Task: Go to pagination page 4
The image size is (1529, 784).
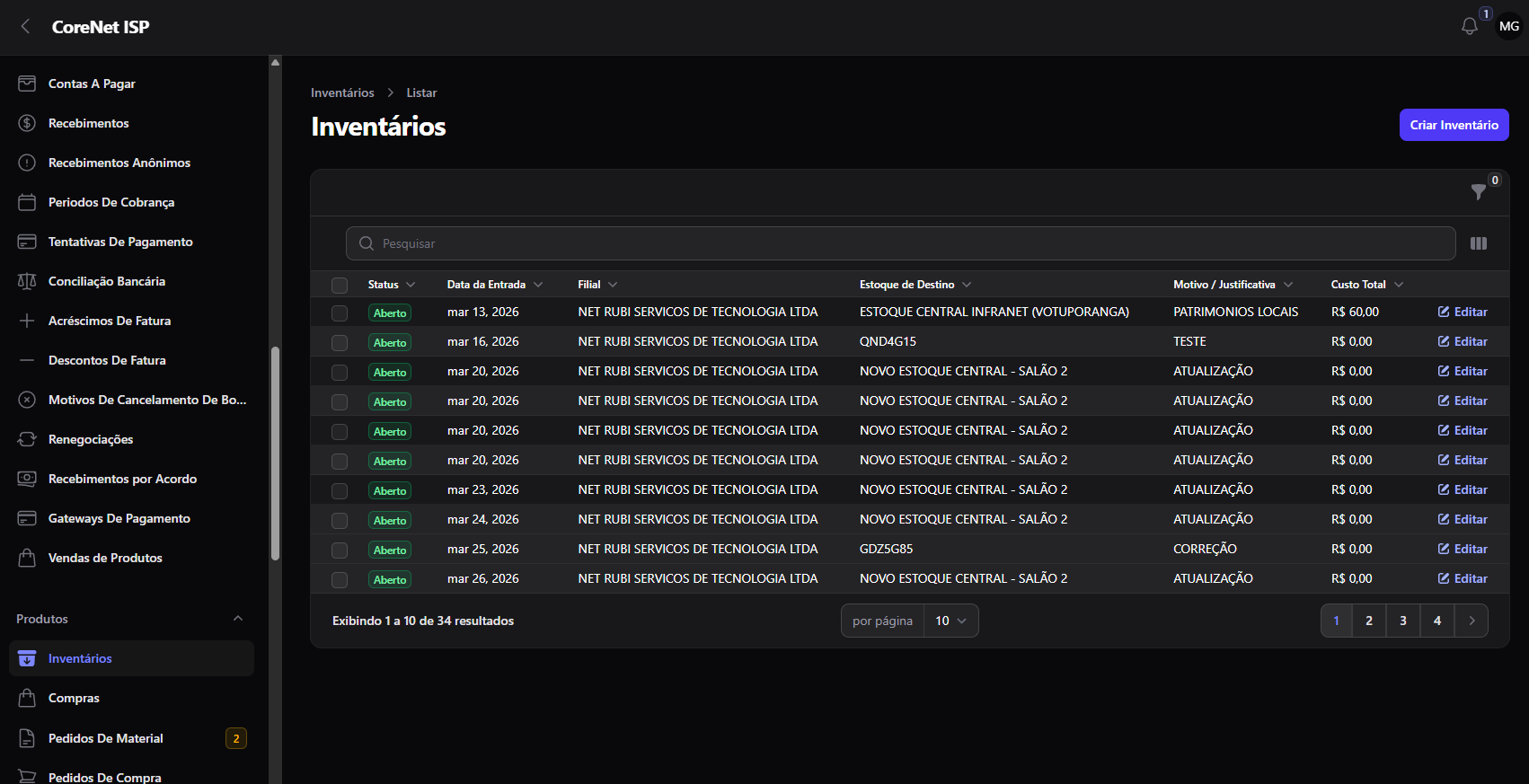Action: point(1437,621)
